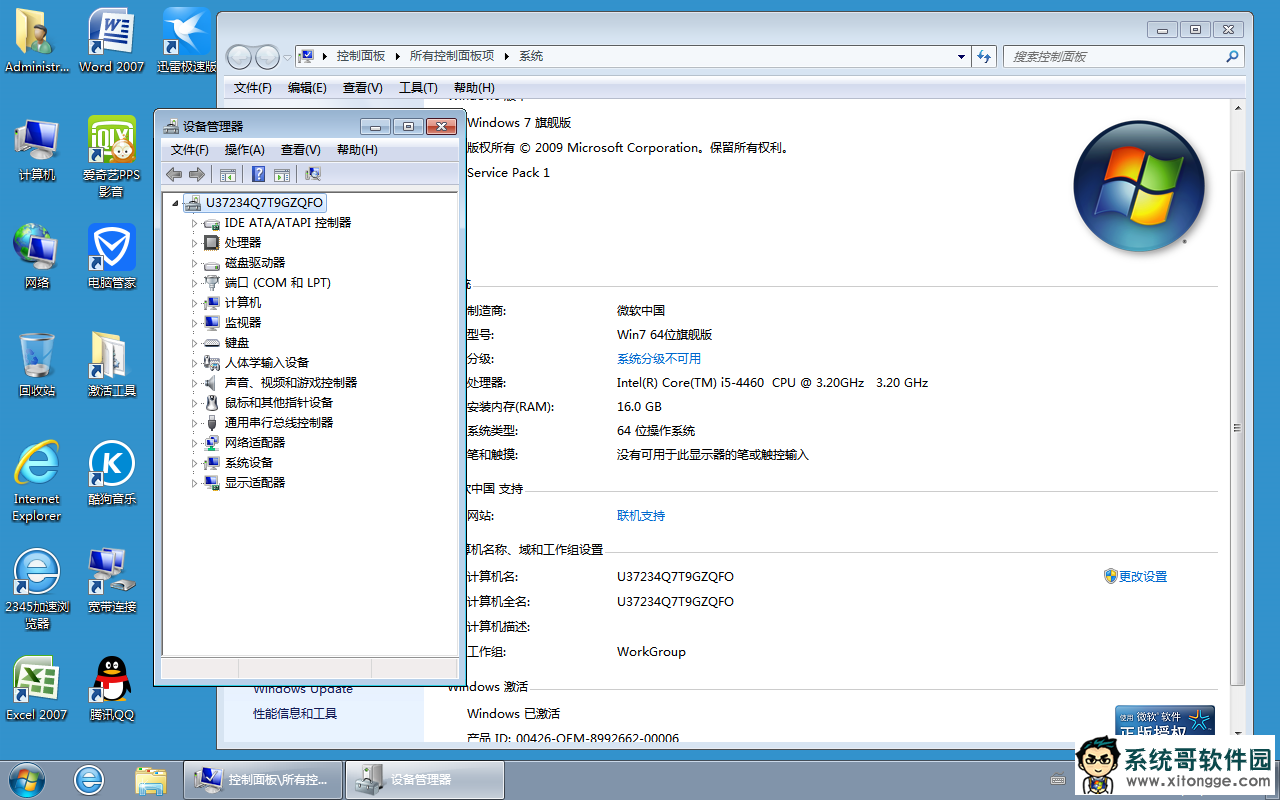The width and height of the screenshot is (1280, 800).
Task: Click the 系统分级不可用 link
Action: [659, 359]
